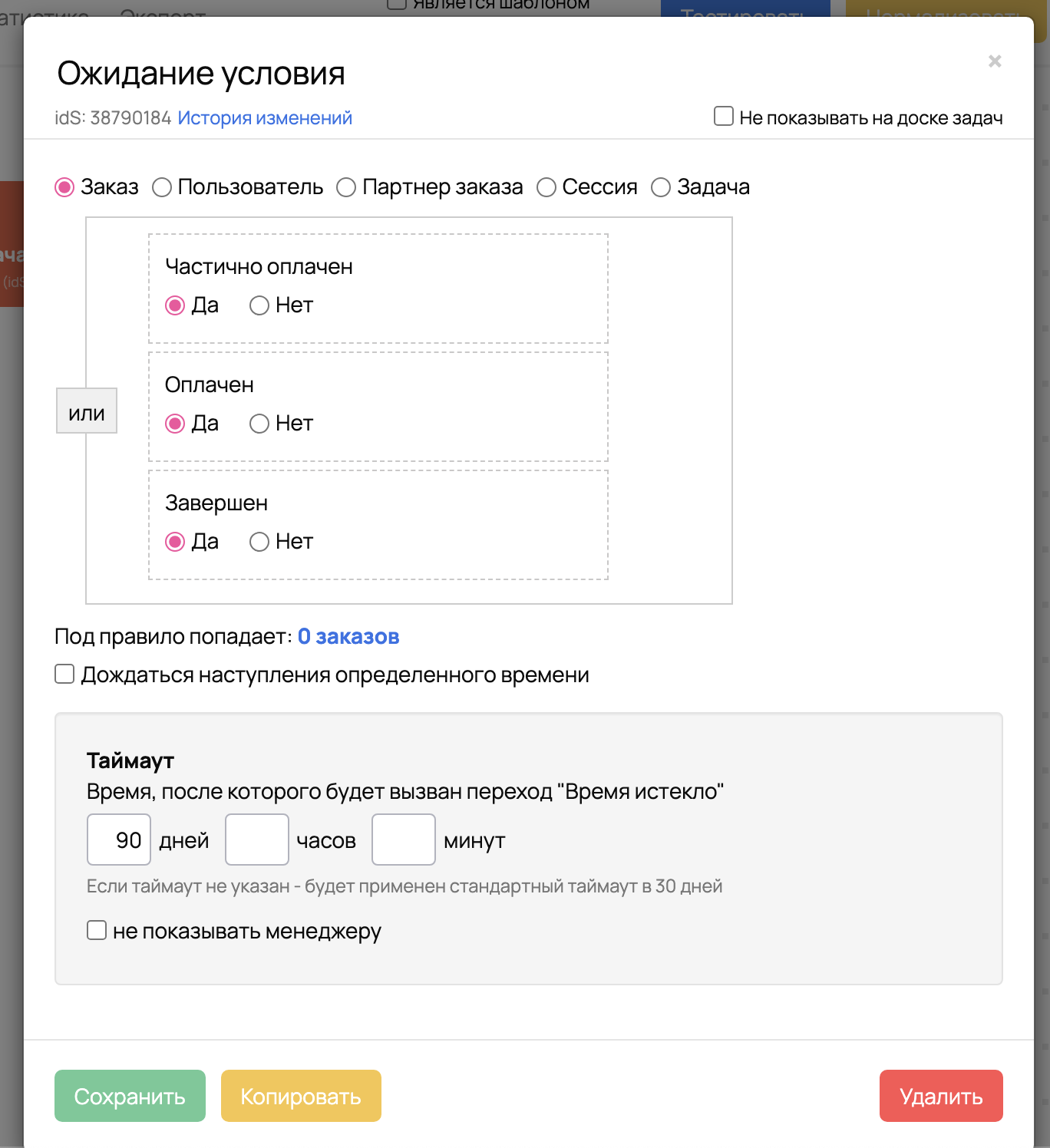1050x1148 pixels.
Task: Focus the часов timeout input field
Action: tap(257, 840)
